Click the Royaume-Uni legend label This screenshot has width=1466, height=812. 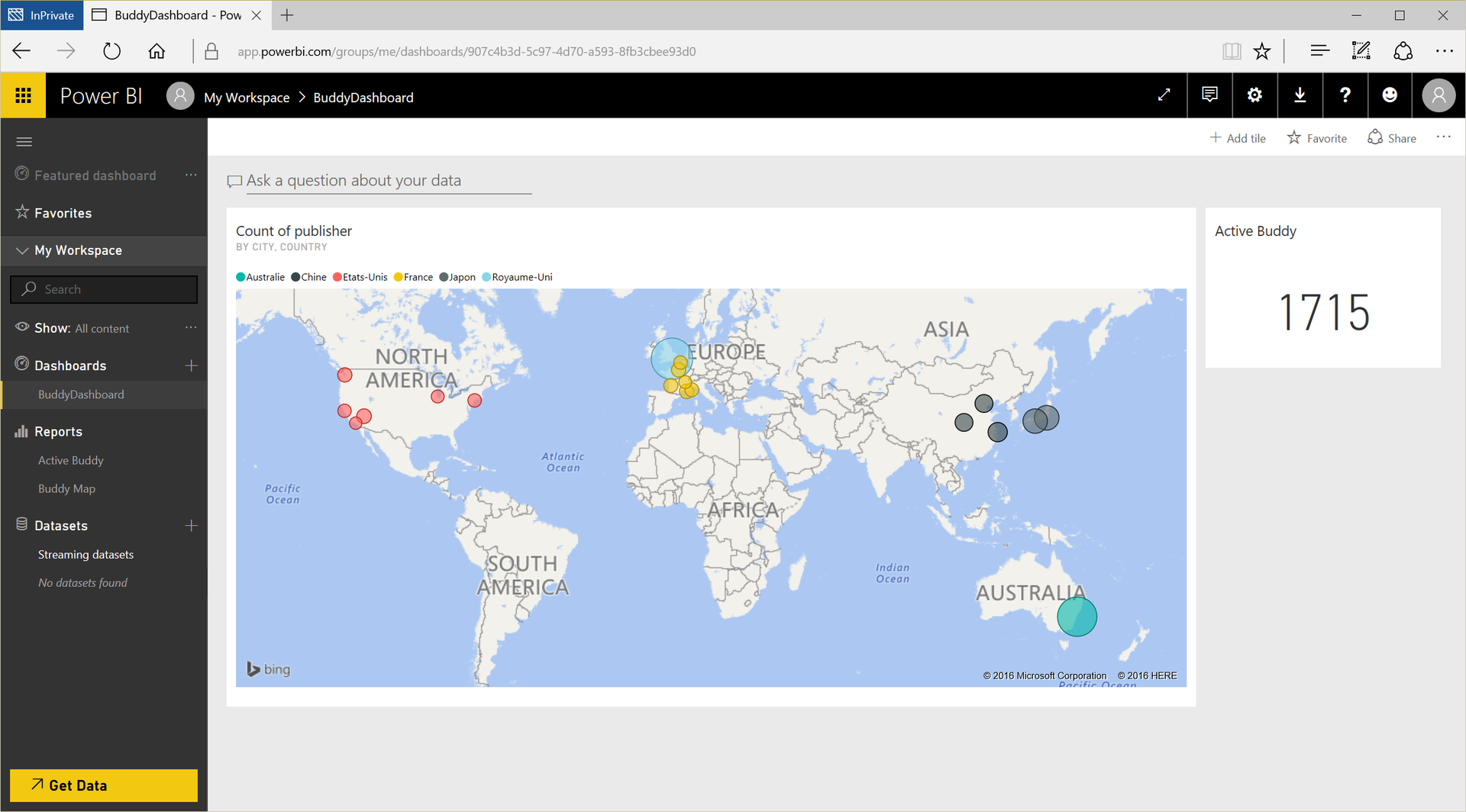[522, 277]
